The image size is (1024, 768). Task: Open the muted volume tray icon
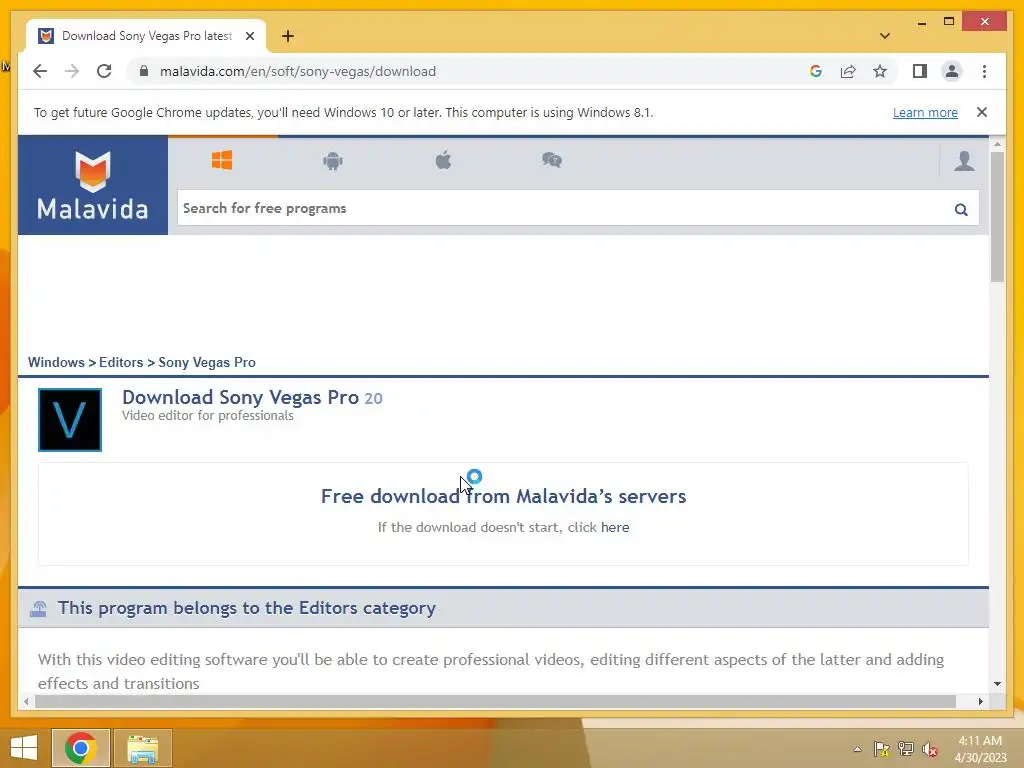tap(930, 749)
